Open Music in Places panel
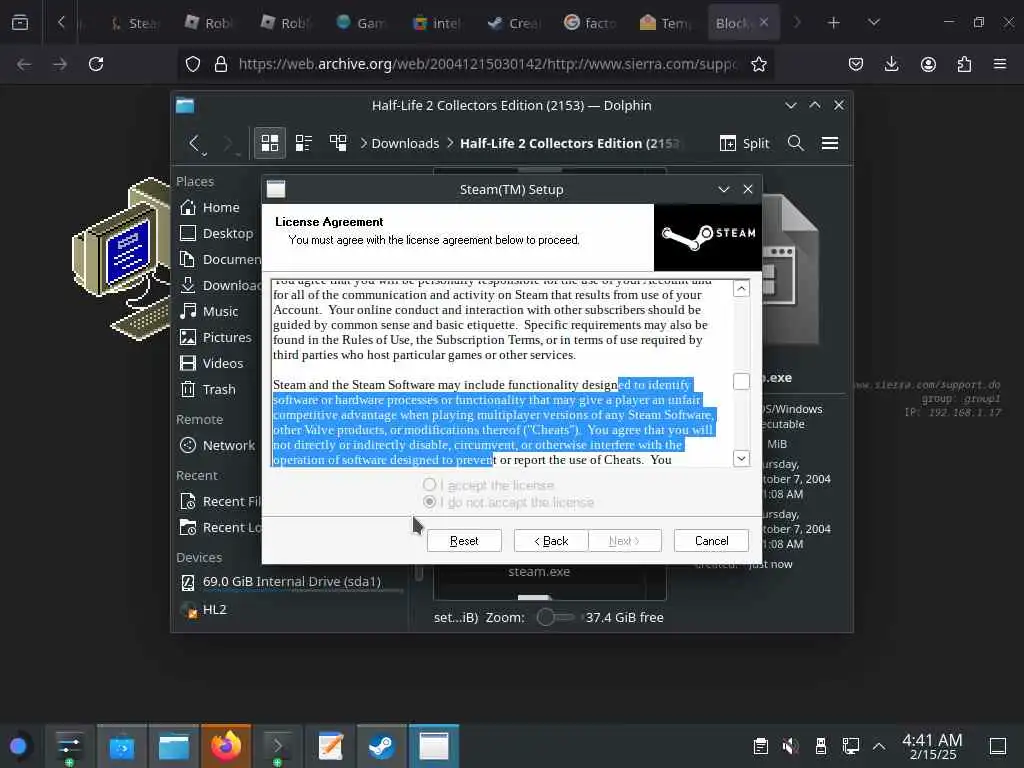The image size is (1024, 768). (219, 312)
